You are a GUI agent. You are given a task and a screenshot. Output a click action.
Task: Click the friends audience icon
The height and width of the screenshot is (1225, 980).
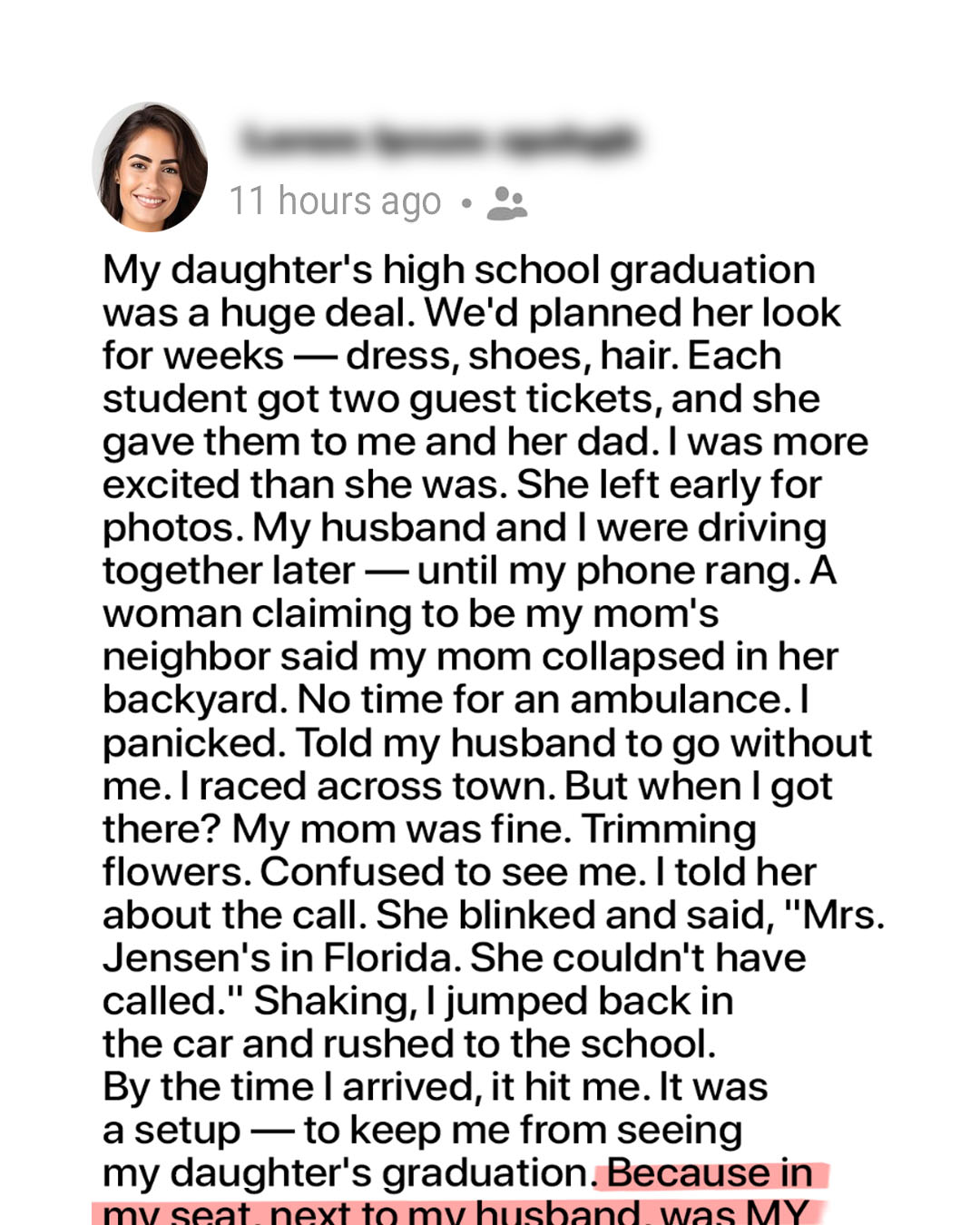pos(506,203)
